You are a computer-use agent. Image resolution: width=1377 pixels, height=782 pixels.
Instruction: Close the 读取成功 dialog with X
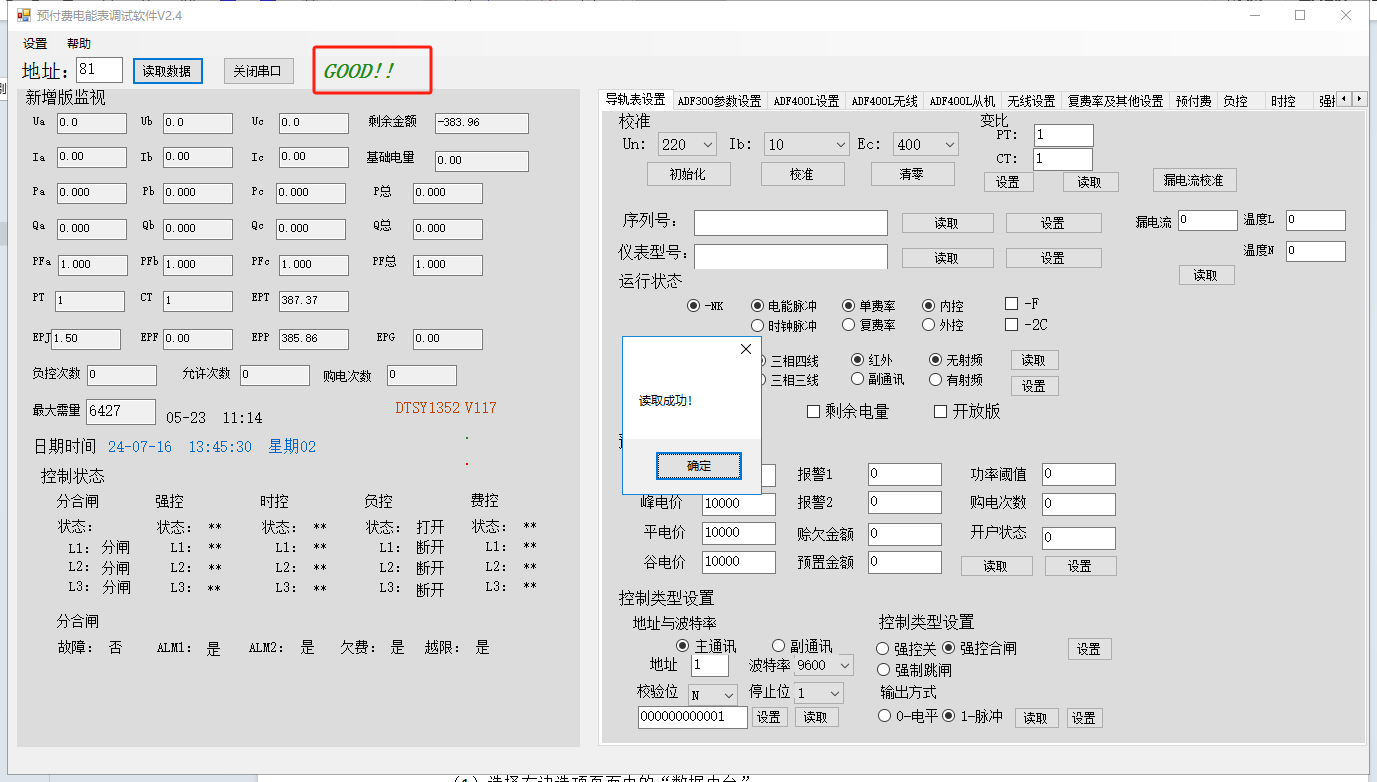pyautogui.click(x=745, y=349)
